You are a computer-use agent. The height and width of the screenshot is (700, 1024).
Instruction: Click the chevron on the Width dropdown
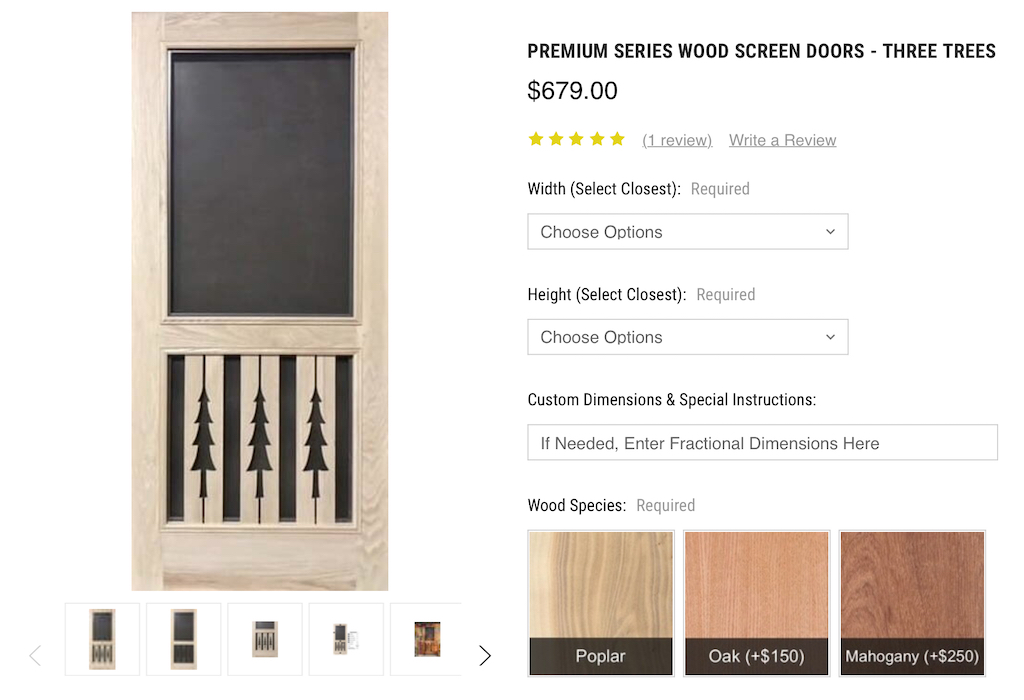pyautogui.click(x=830, y=231)
